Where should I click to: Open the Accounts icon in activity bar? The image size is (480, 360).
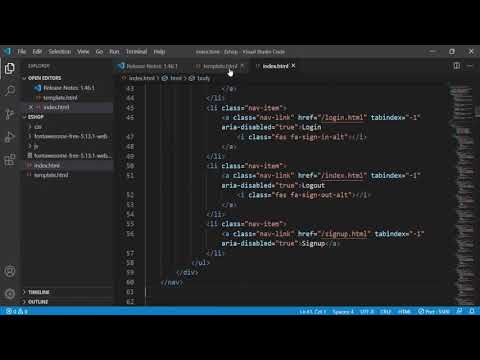[10, 271]
